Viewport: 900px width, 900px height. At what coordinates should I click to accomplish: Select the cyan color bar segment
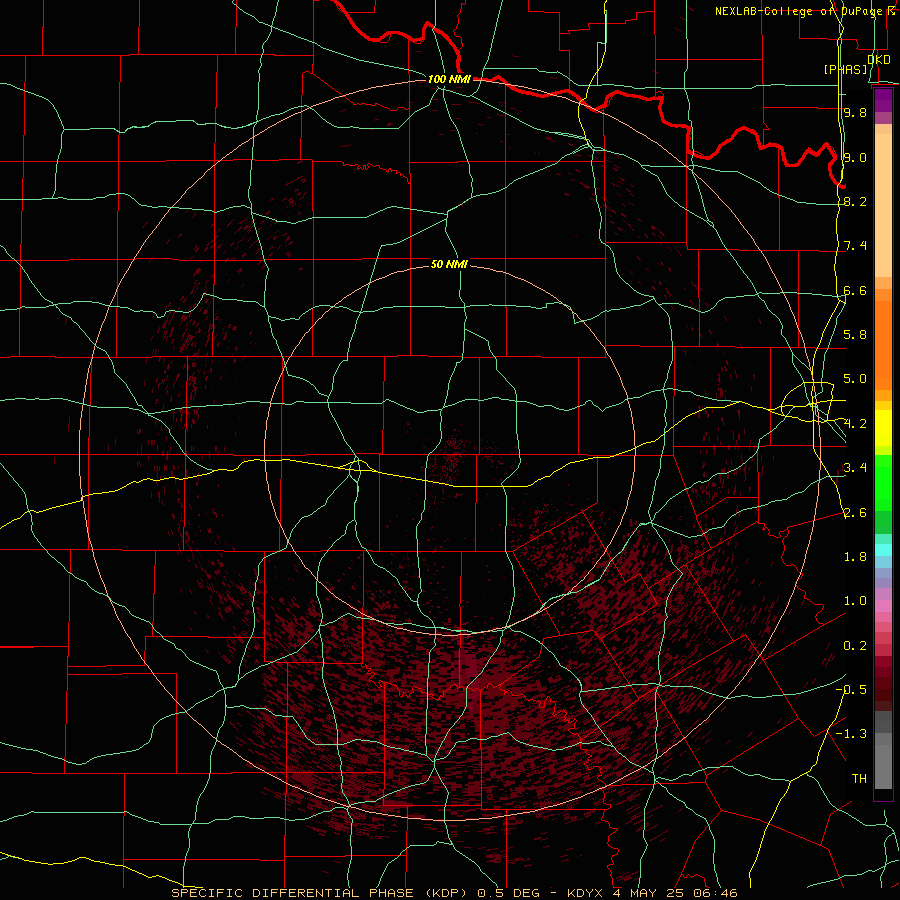pyautogui.click(x=883, y=550)
